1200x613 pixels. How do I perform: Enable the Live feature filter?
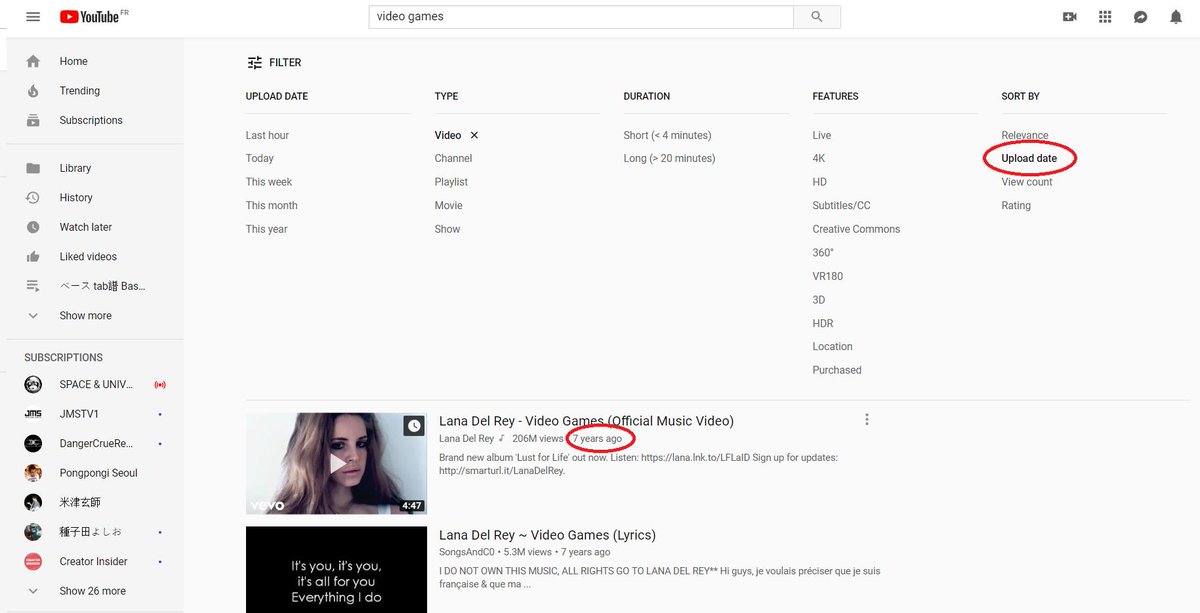point(821,135)
